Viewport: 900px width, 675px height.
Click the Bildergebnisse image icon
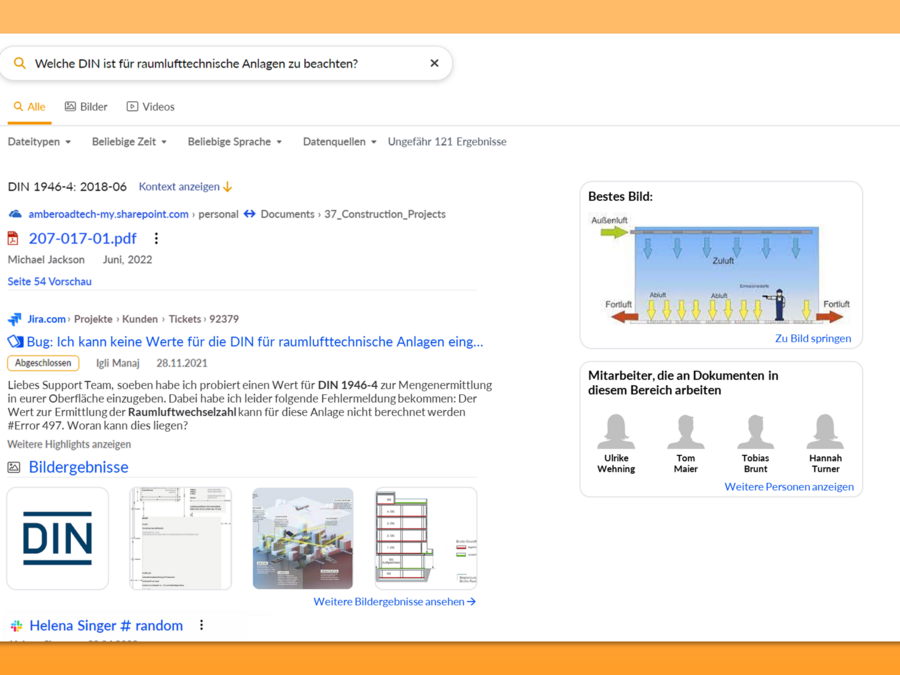click(14, 467)
